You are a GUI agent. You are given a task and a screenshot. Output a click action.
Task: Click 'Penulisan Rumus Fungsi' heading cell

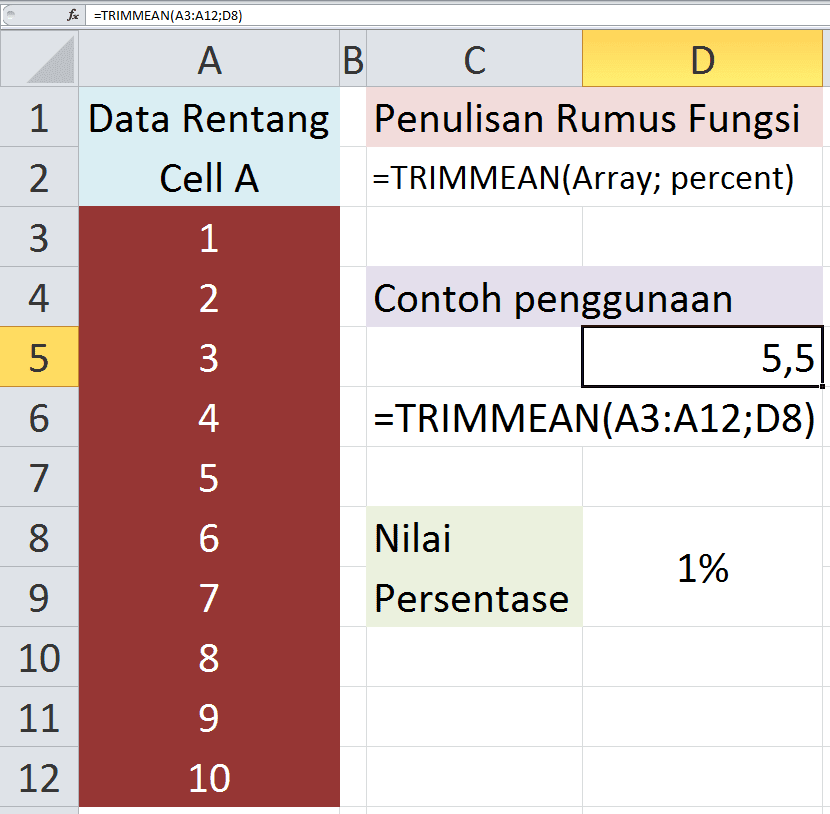click(x=594, y=117)
